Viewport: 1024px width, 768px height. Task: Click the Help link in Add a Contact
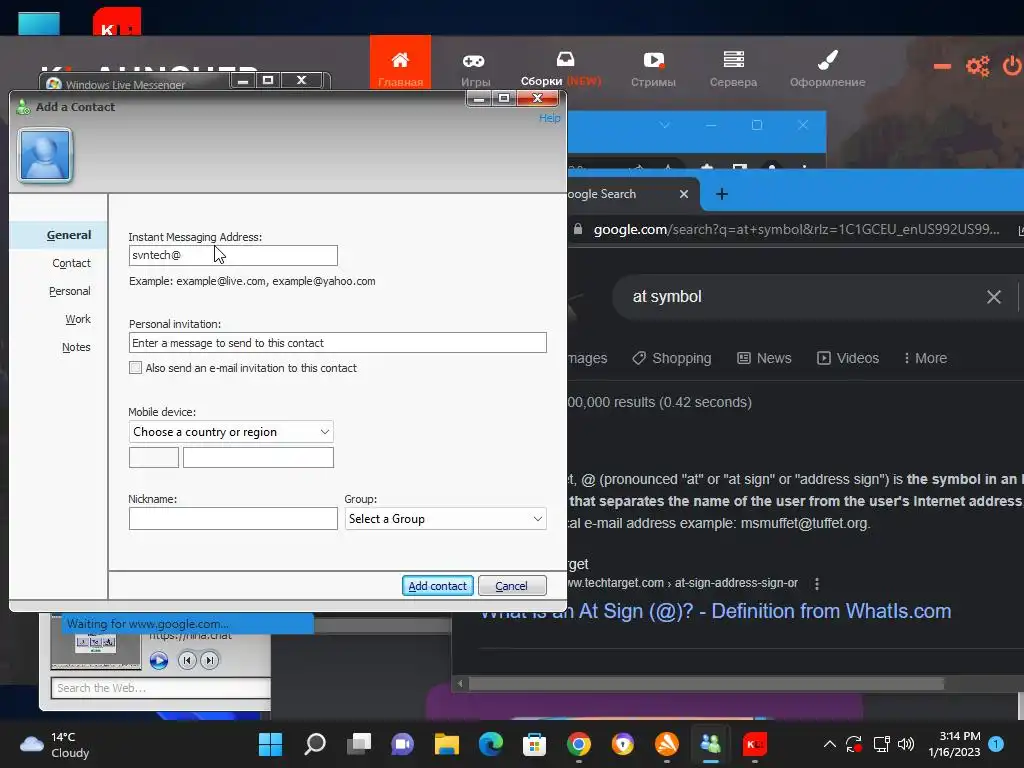coord(549,118)
